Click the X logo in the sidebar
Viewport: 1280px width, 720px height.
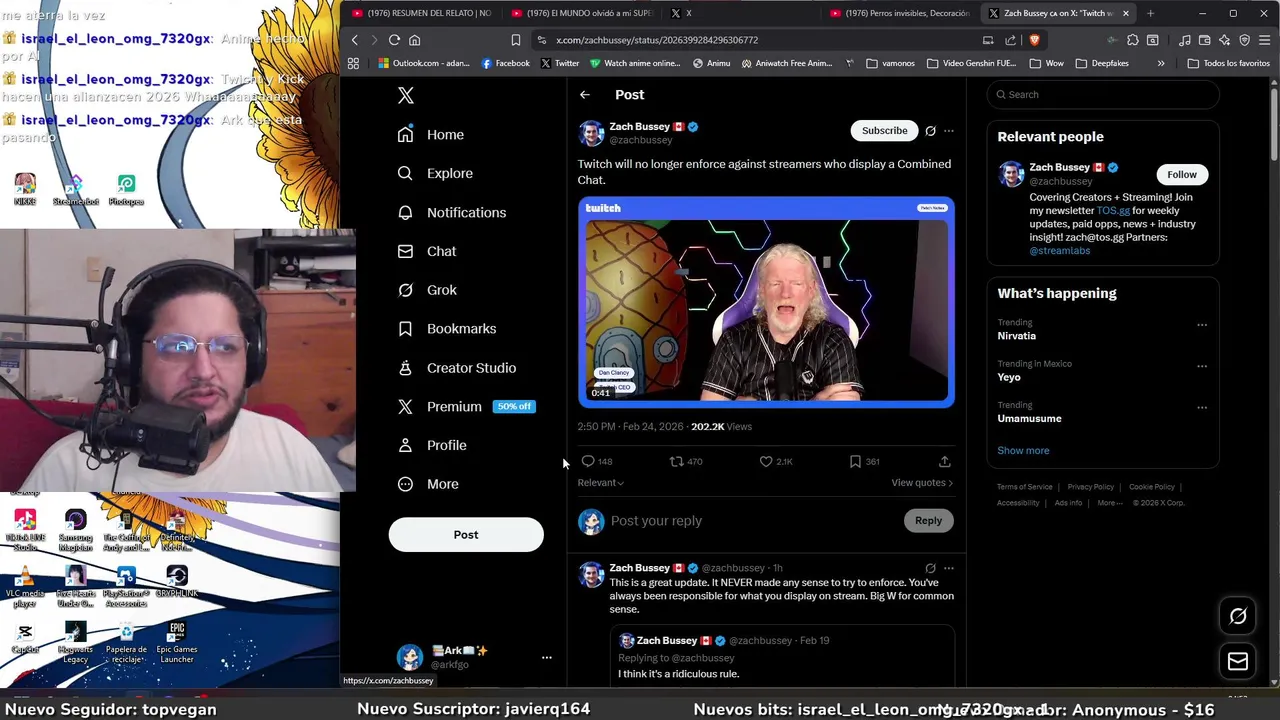pos(405,95)
